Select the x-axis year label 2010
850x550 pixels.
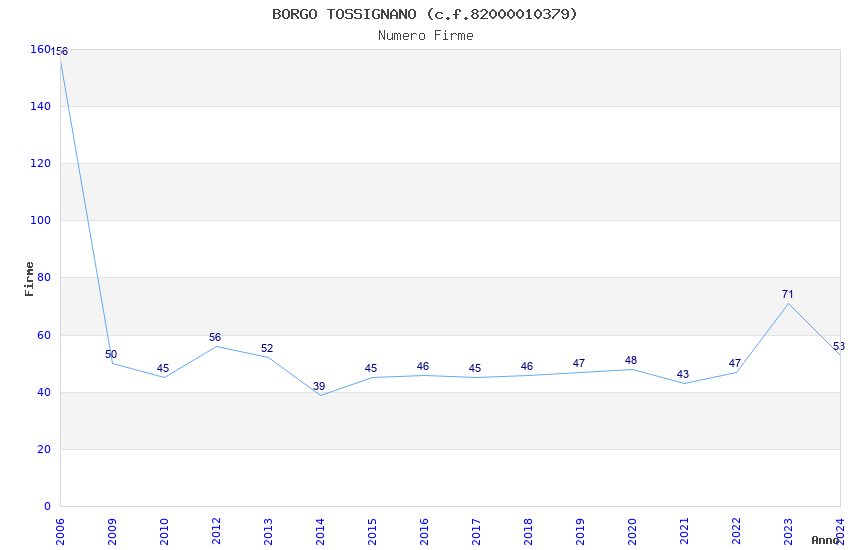click(164, 532)
